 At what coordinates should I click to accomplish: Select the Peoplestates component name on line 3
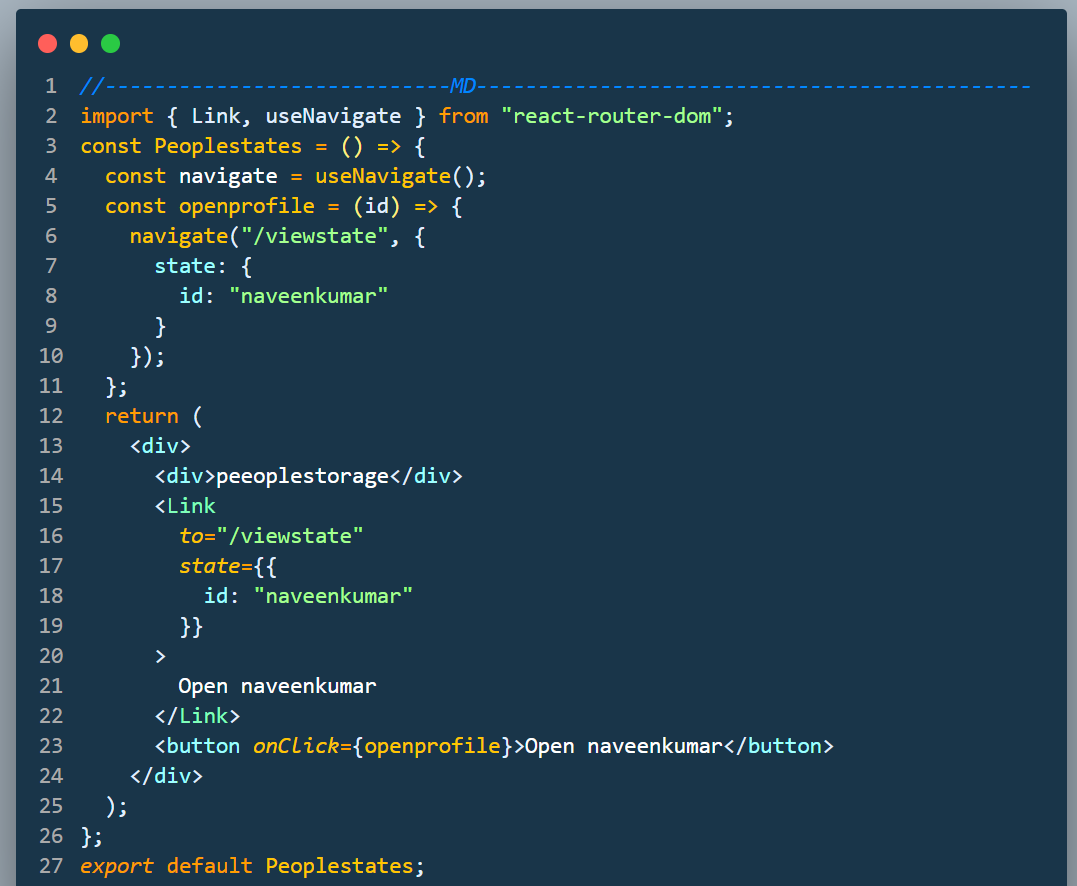pyautogui.click(x=228, y=146)
